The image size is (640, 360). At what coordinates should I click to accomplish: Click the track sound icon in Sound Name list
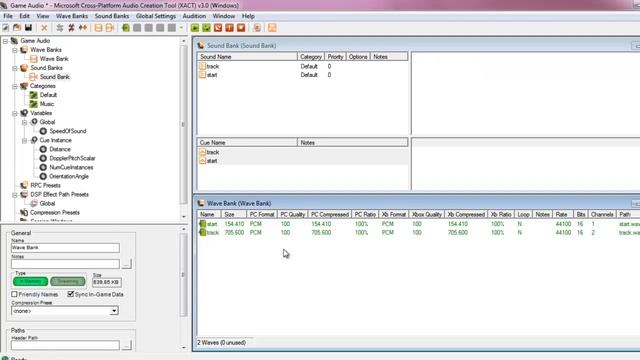coord(202,66)
